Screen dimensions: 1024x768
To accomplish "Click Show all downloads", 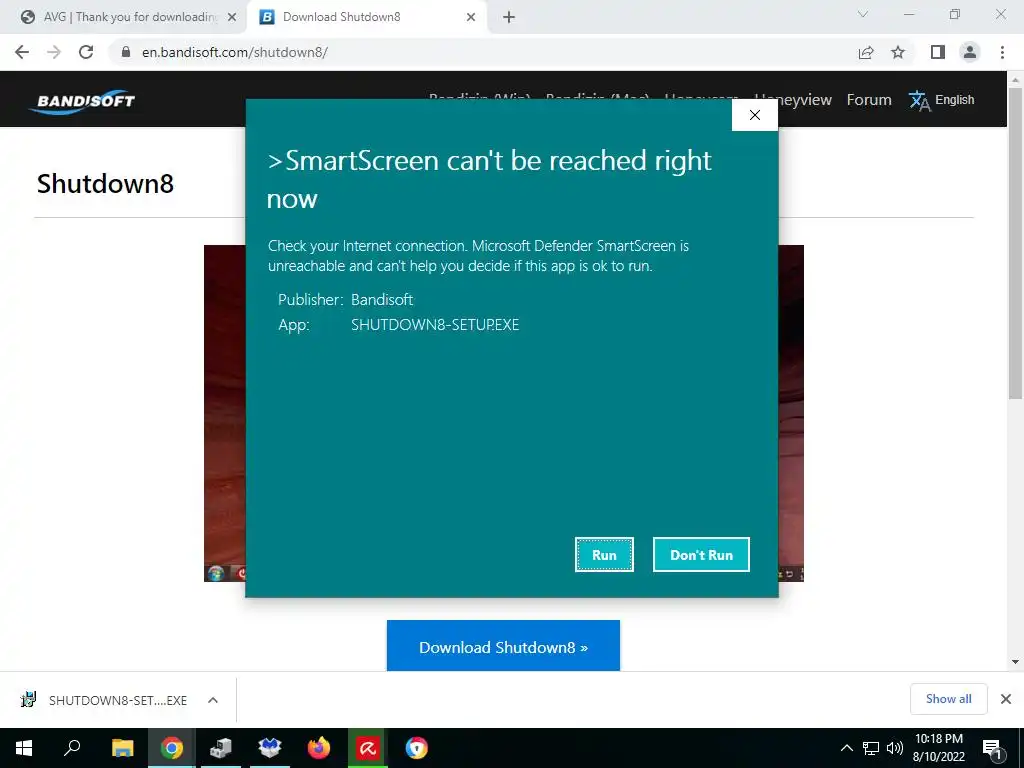I will pos(948,699).
